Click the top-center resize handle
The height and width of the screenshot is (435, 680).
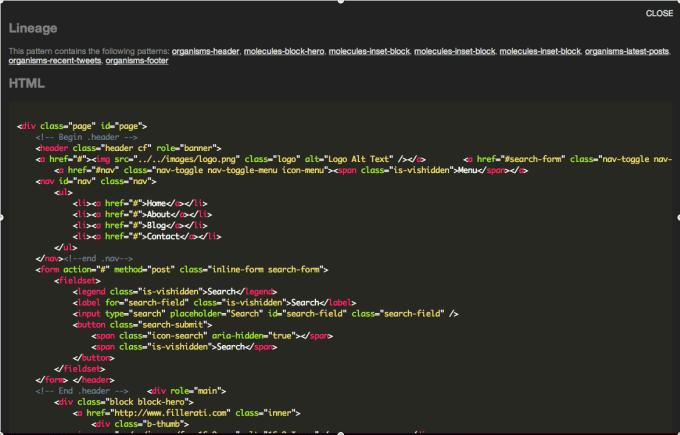tap(341, 1)
